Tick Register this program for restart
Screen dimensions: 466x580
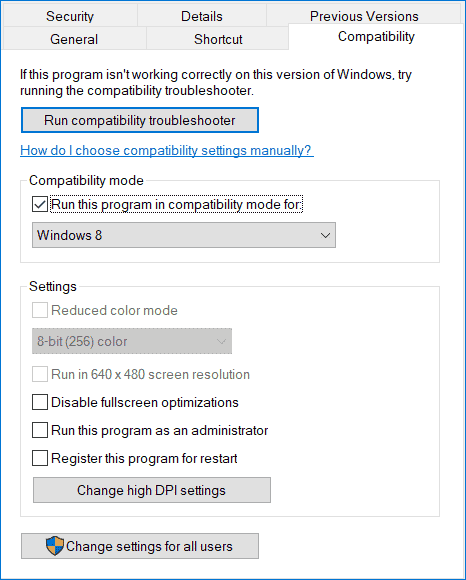pyautogui.click(x=40, y=458)
